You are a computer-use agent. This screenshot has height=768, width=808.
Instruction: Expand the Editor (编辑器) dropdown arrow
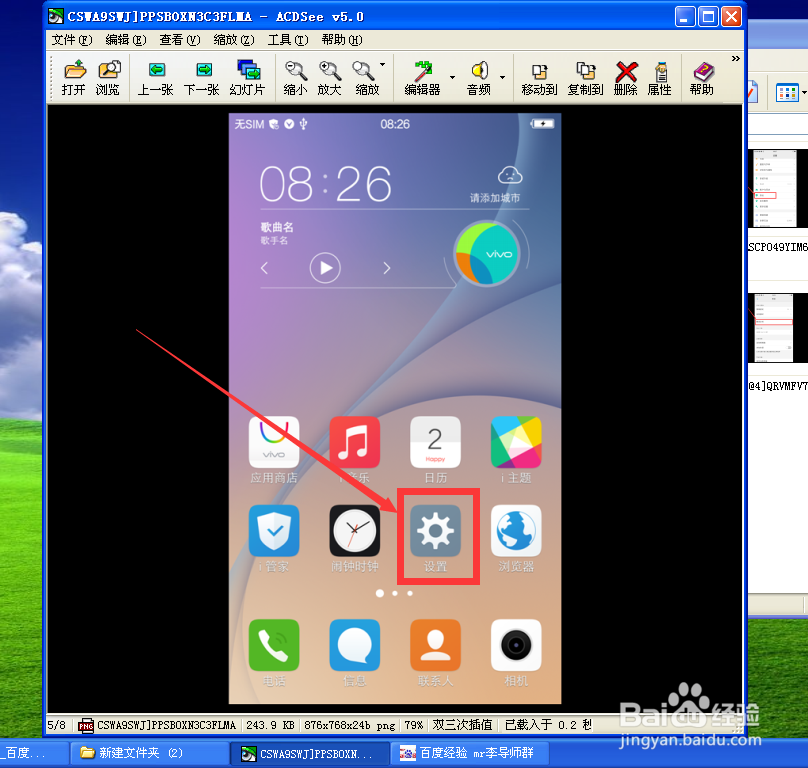point(452,77)
